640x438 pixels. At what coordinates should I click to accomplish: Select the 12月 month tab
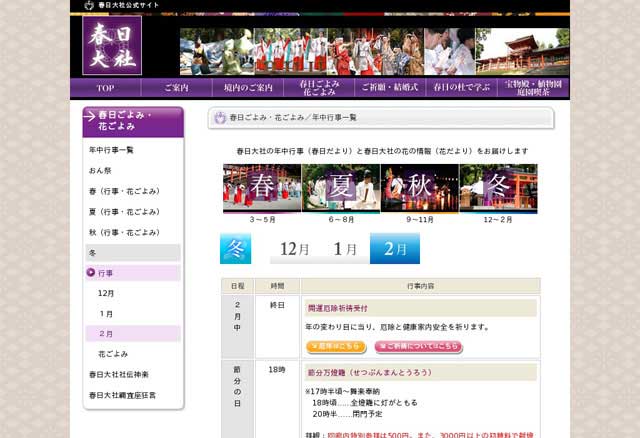(294, 249)
